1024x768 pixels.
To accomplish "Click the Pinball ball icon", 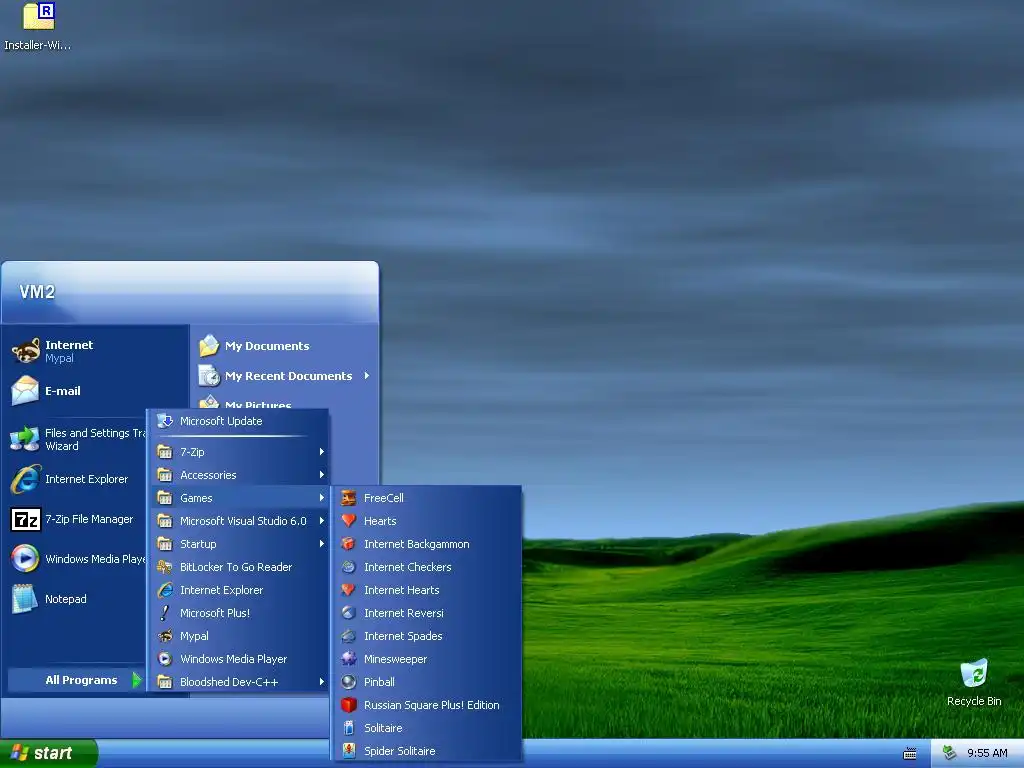I will (349, 682).
